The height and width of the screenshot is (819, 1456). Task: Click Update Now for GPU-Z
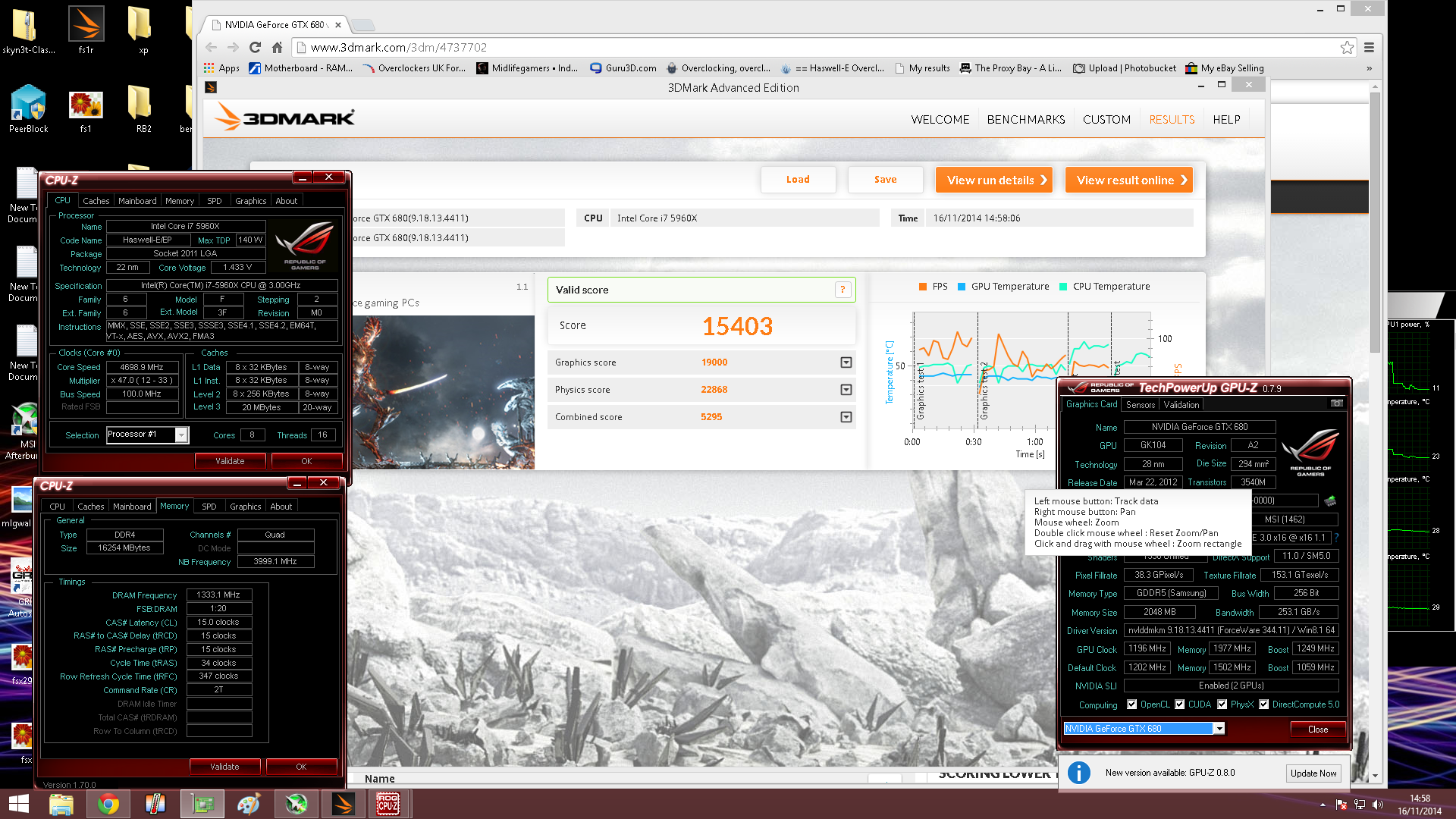coord(1313,773)
